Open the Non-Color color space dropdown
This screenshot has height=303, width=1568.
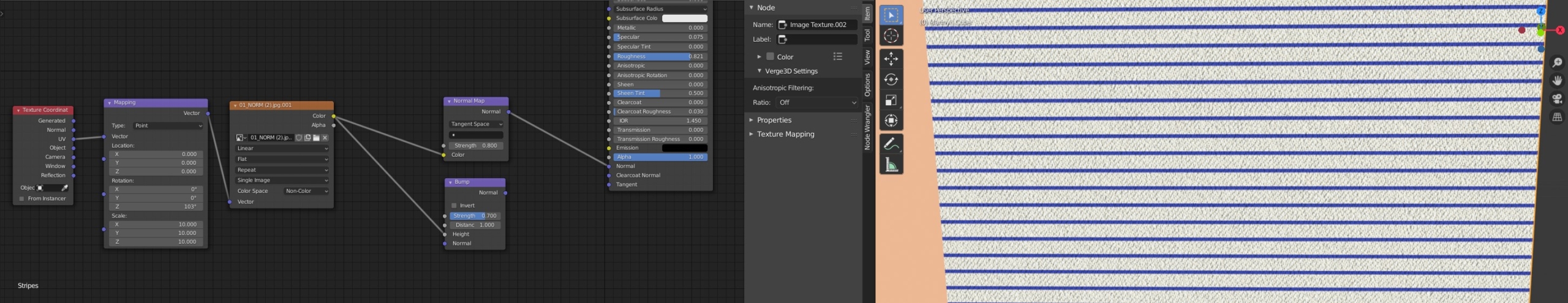(x=306, y=191)
